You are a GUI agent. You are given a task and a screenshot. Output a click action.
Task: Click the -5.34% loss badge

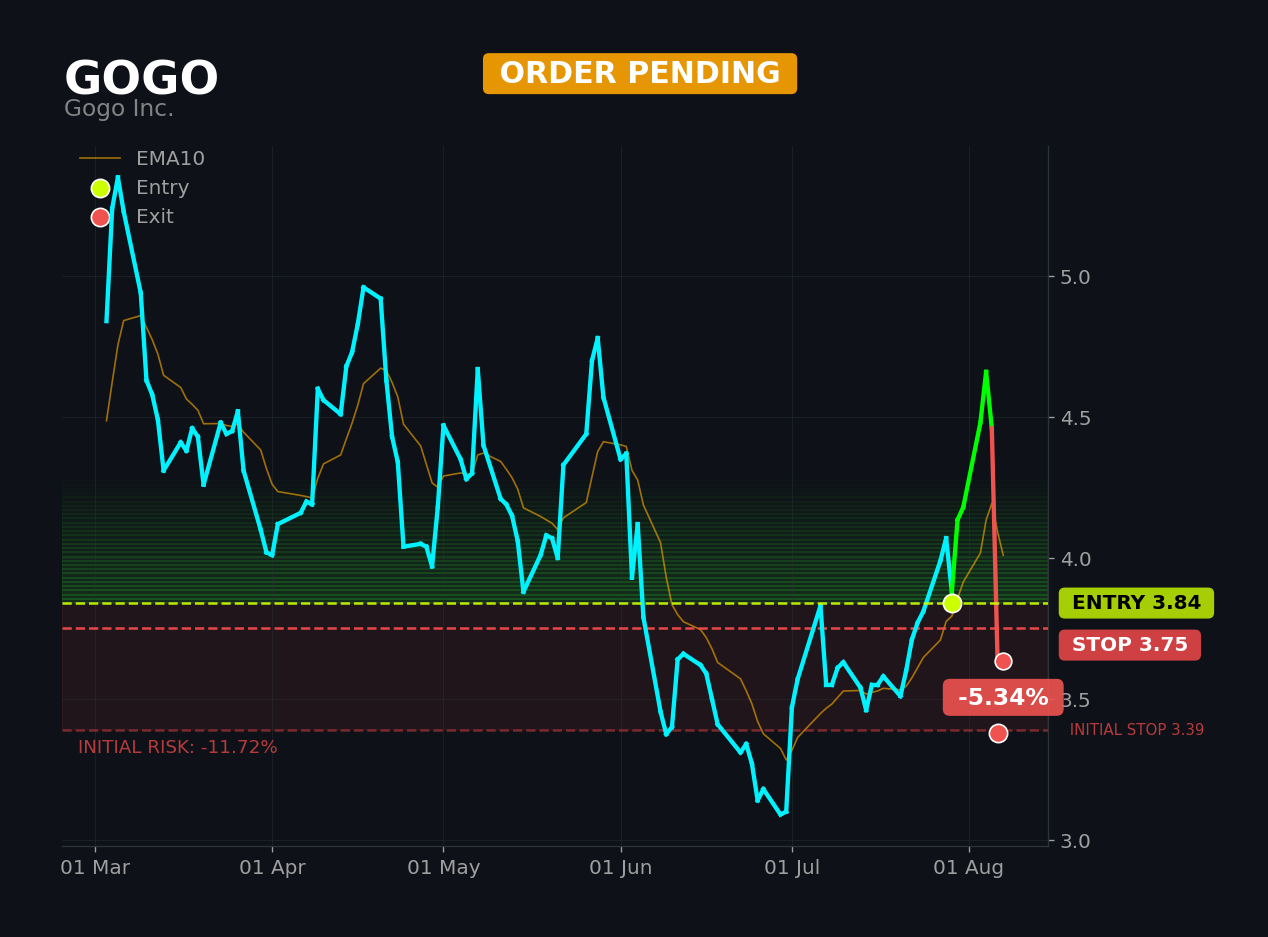(1003, 698)
